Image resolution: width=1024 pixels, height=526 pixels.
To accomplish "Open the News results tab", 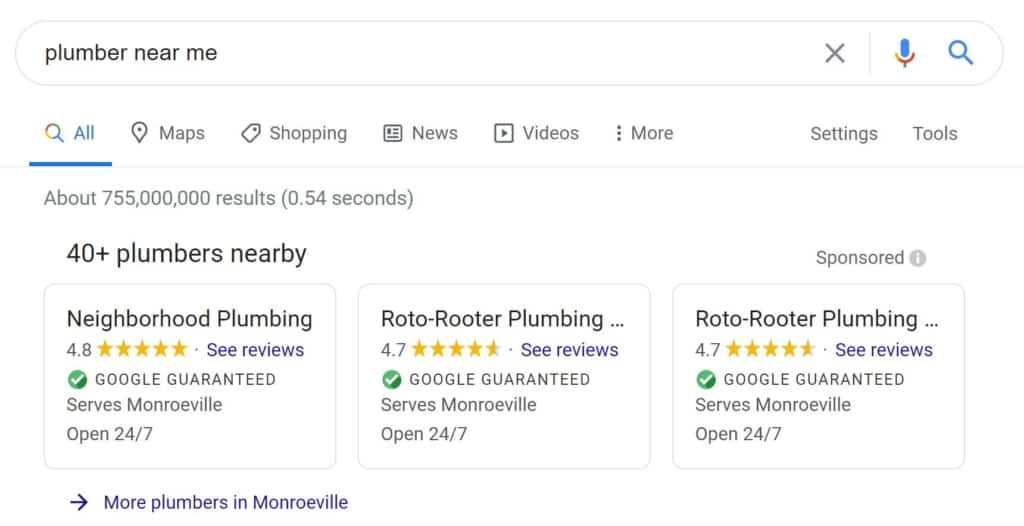I will point(421,133).
